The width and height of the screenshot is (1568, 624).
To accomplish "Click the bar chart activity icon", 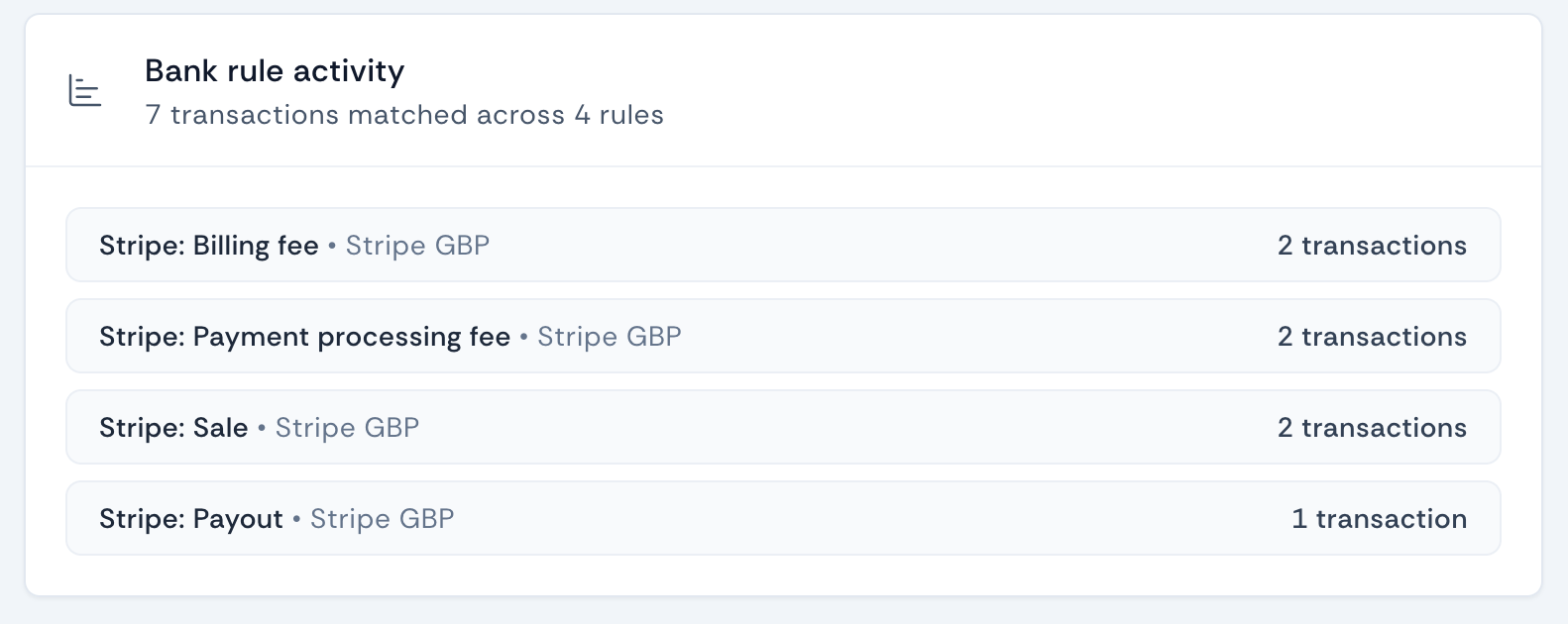I will tap(84, 89).
